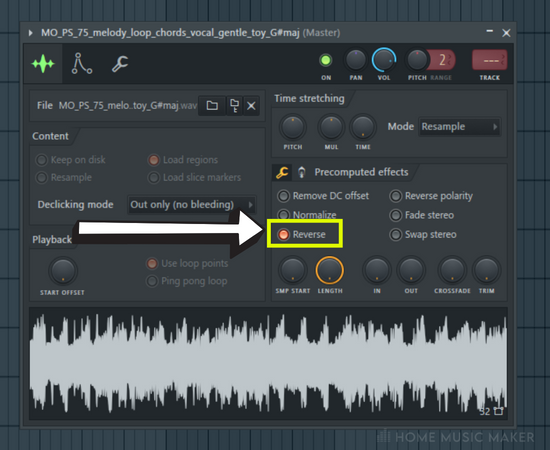Toggle Load regions option

pyautogui.click(x=183, y=160)
